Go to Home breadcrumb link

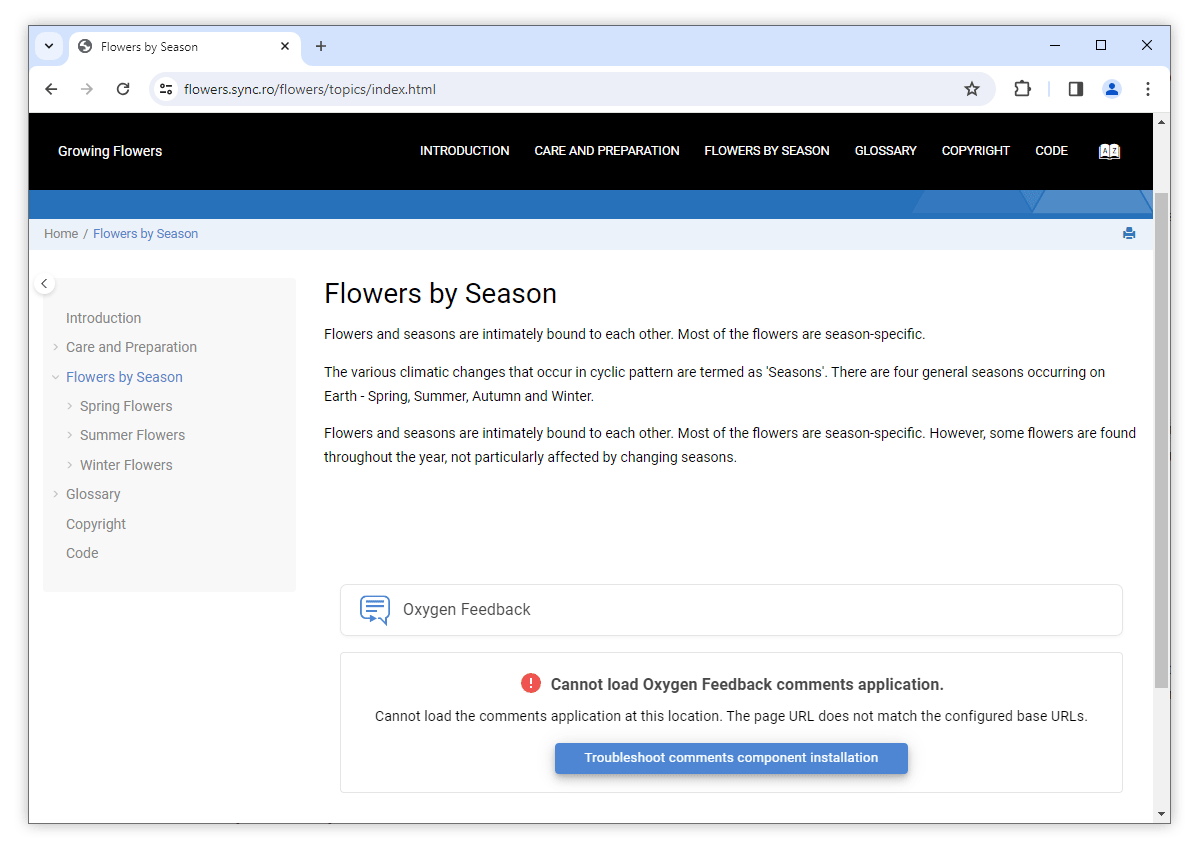[x=61, y=234]
